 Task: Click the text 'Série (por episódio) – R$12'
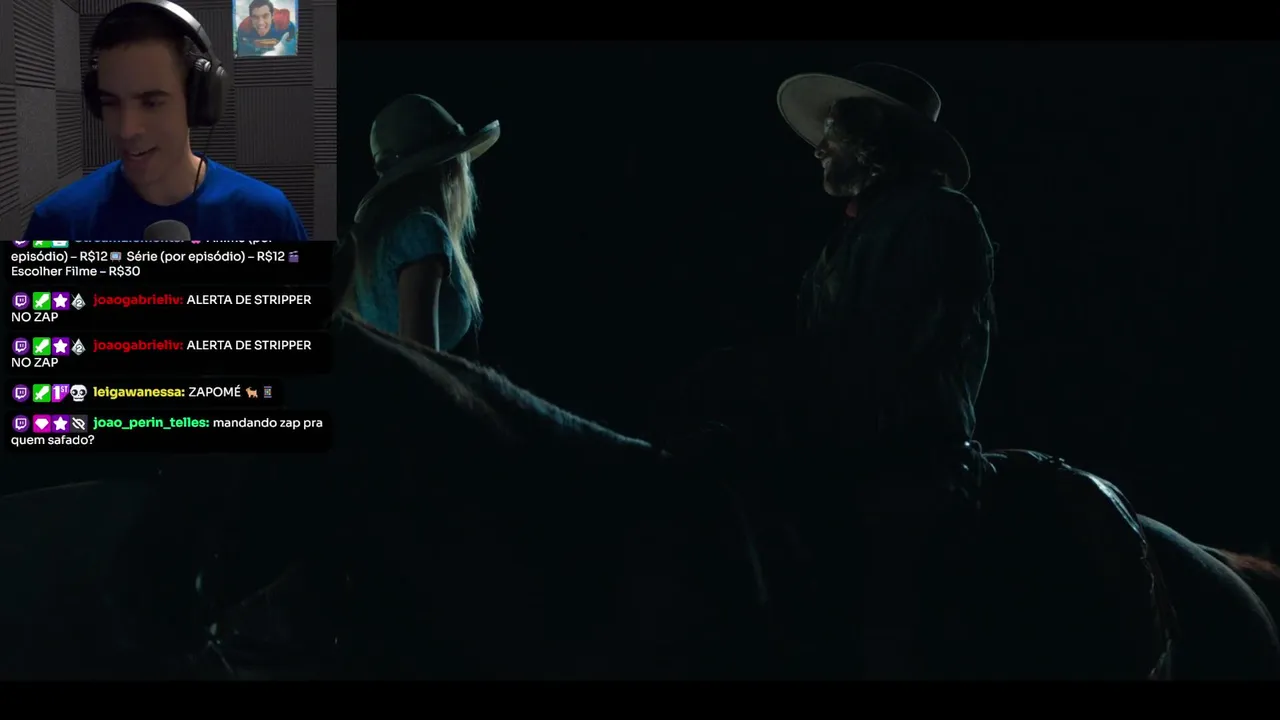[x=206, y=257]
